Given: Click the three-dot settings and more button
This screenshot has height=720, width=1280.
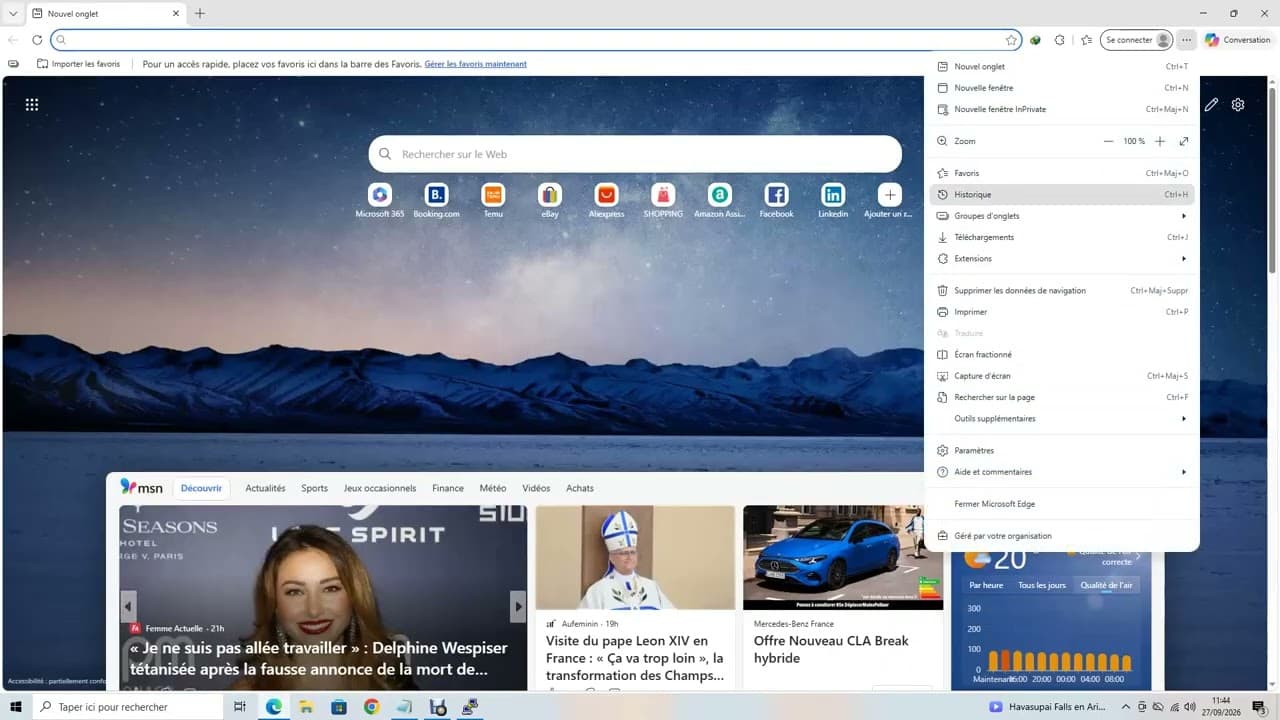Looking at the screenshot, I should (1186, 40).
